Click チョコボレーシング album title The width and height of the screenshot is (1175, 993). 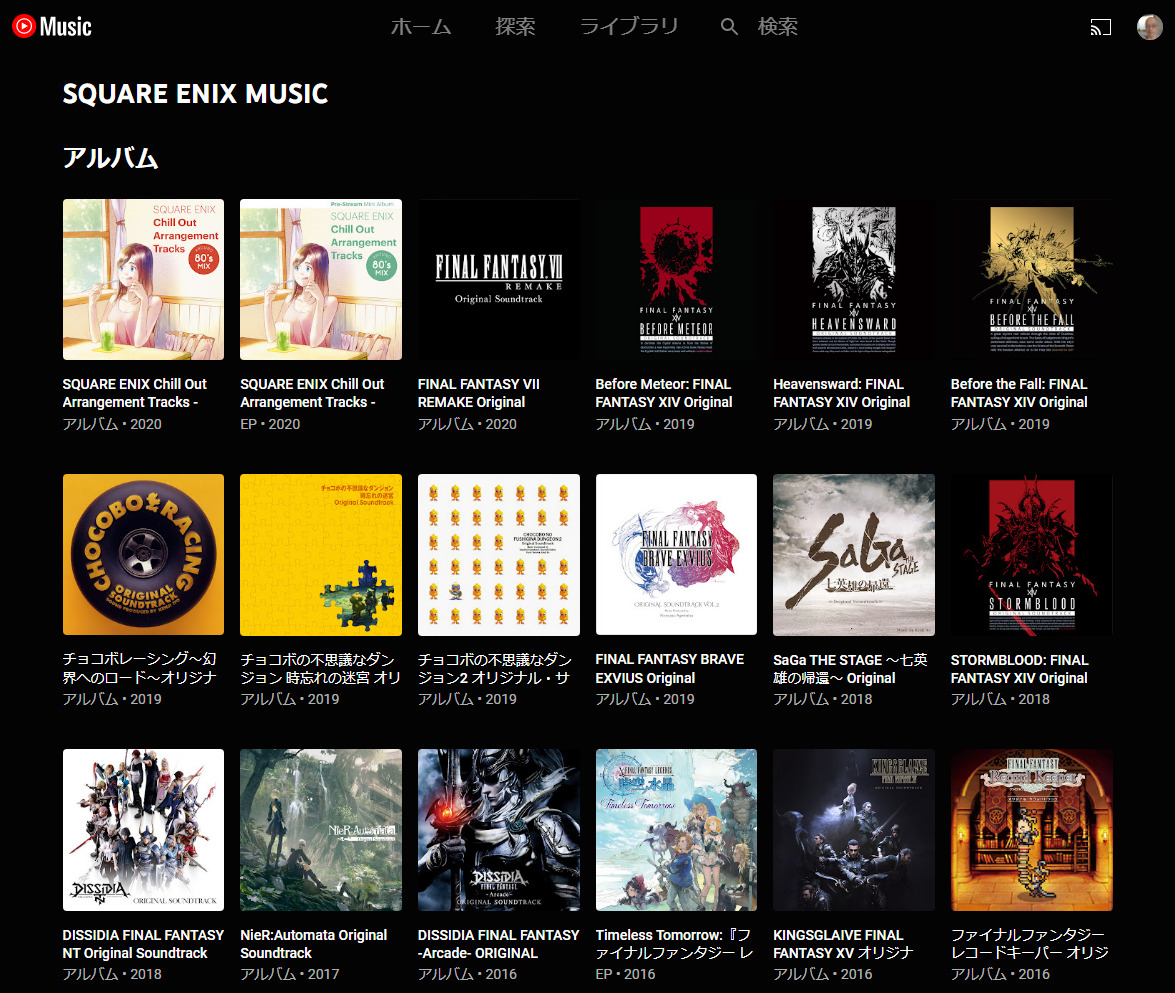point(140,668)
